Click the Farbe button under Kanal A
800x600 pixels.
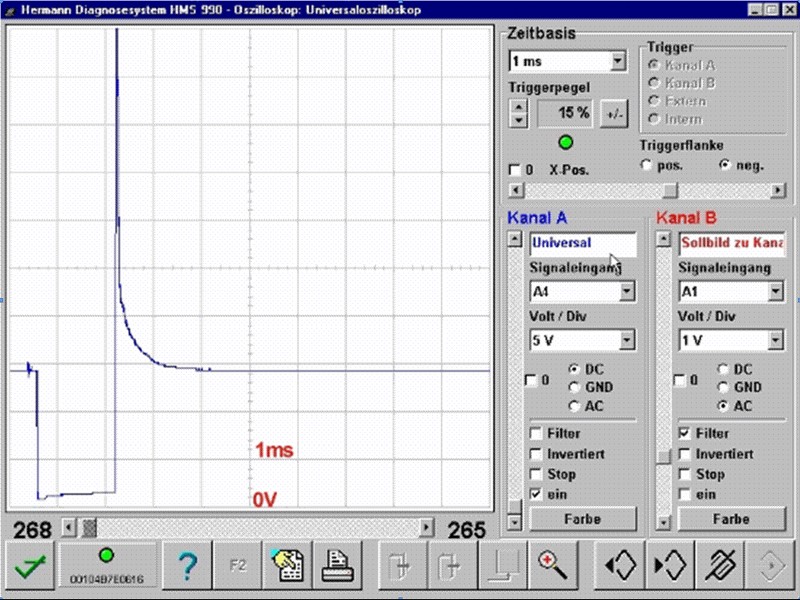583,519
